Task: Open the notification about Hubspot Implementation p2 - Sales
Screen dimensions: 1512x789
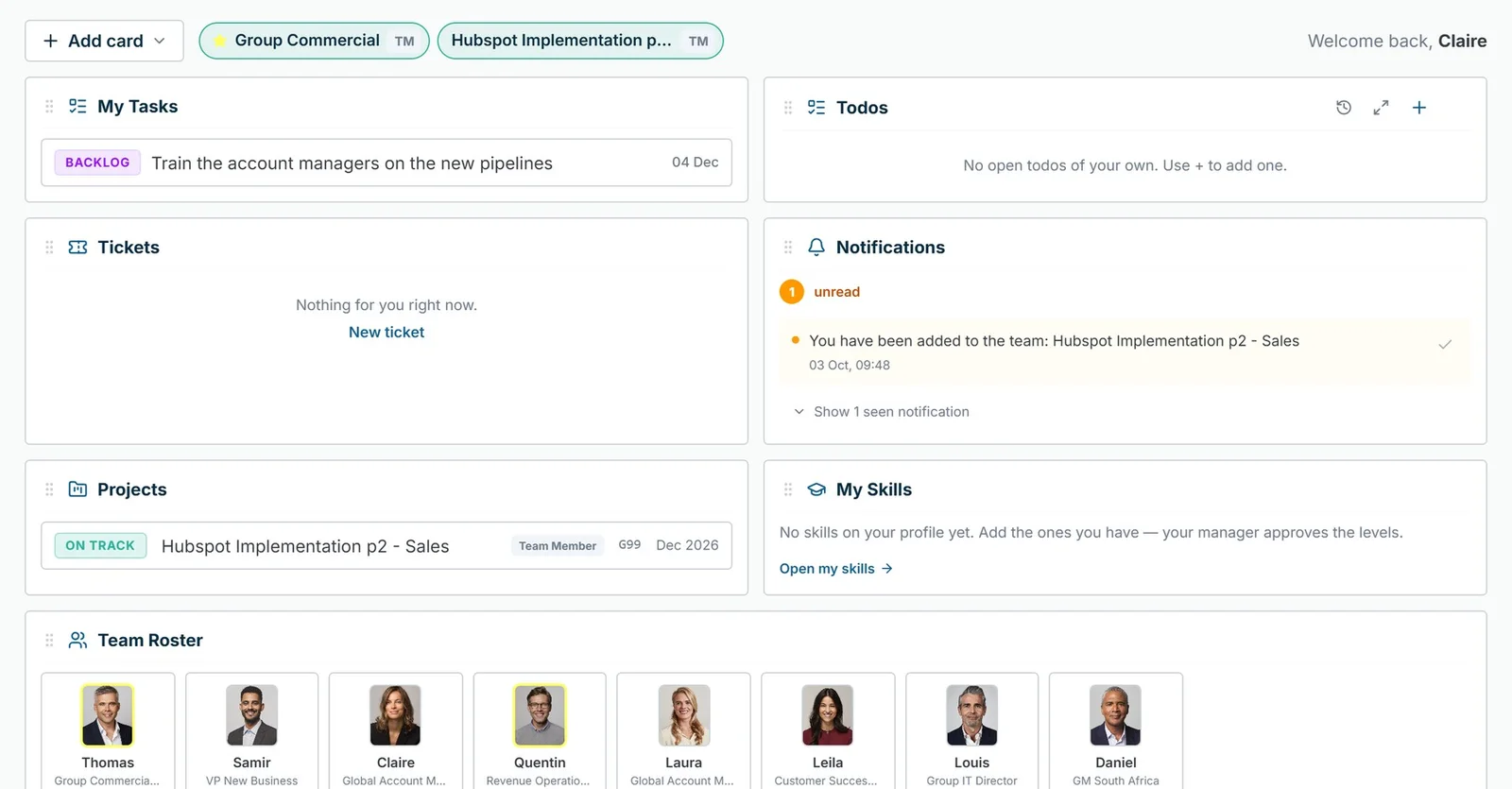Action: [x=1125, y=352]
